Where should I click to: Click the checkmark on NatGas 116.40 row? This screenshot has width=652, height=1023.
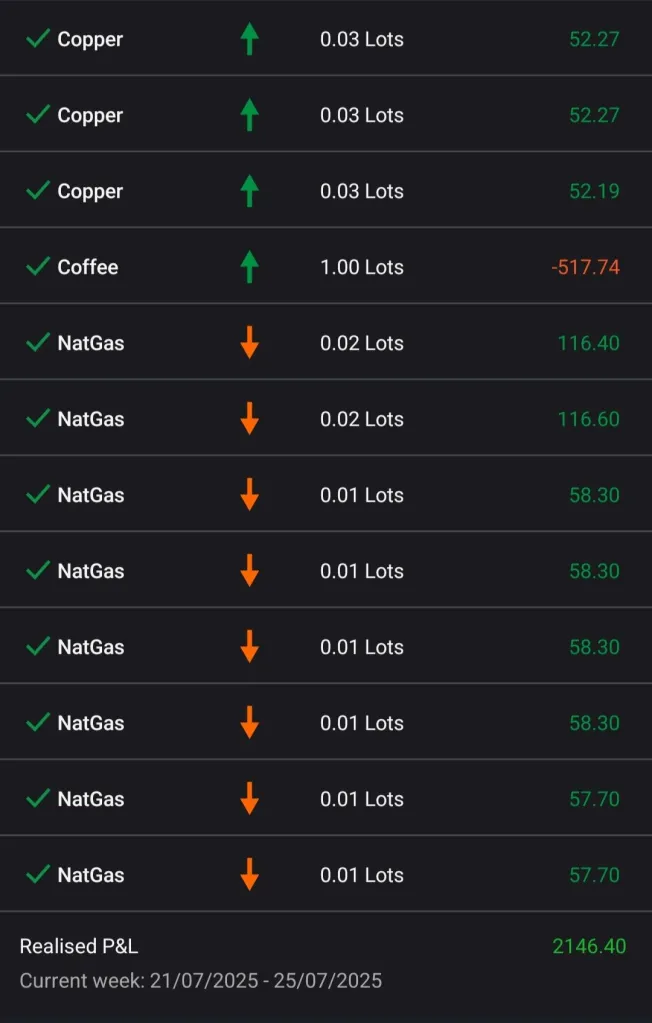click(38, 343)
